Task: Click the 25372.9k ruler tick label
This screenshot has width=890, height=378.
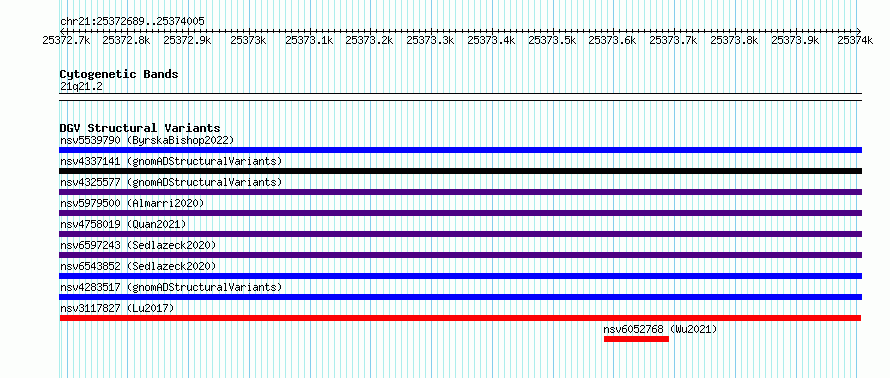Action: point(187,40)
